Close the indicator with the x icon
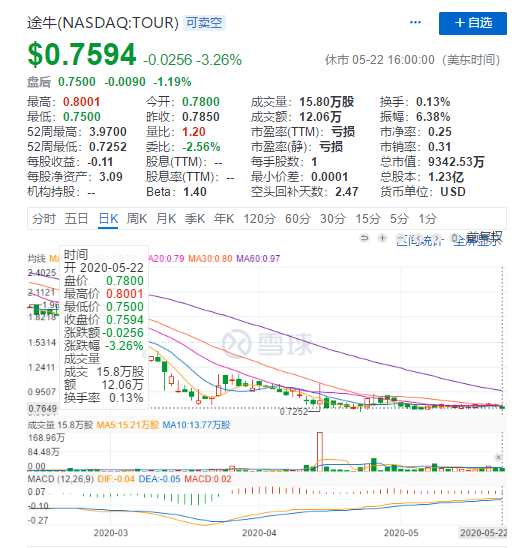This screenshot has height=548, width=530. coord(499,457)
